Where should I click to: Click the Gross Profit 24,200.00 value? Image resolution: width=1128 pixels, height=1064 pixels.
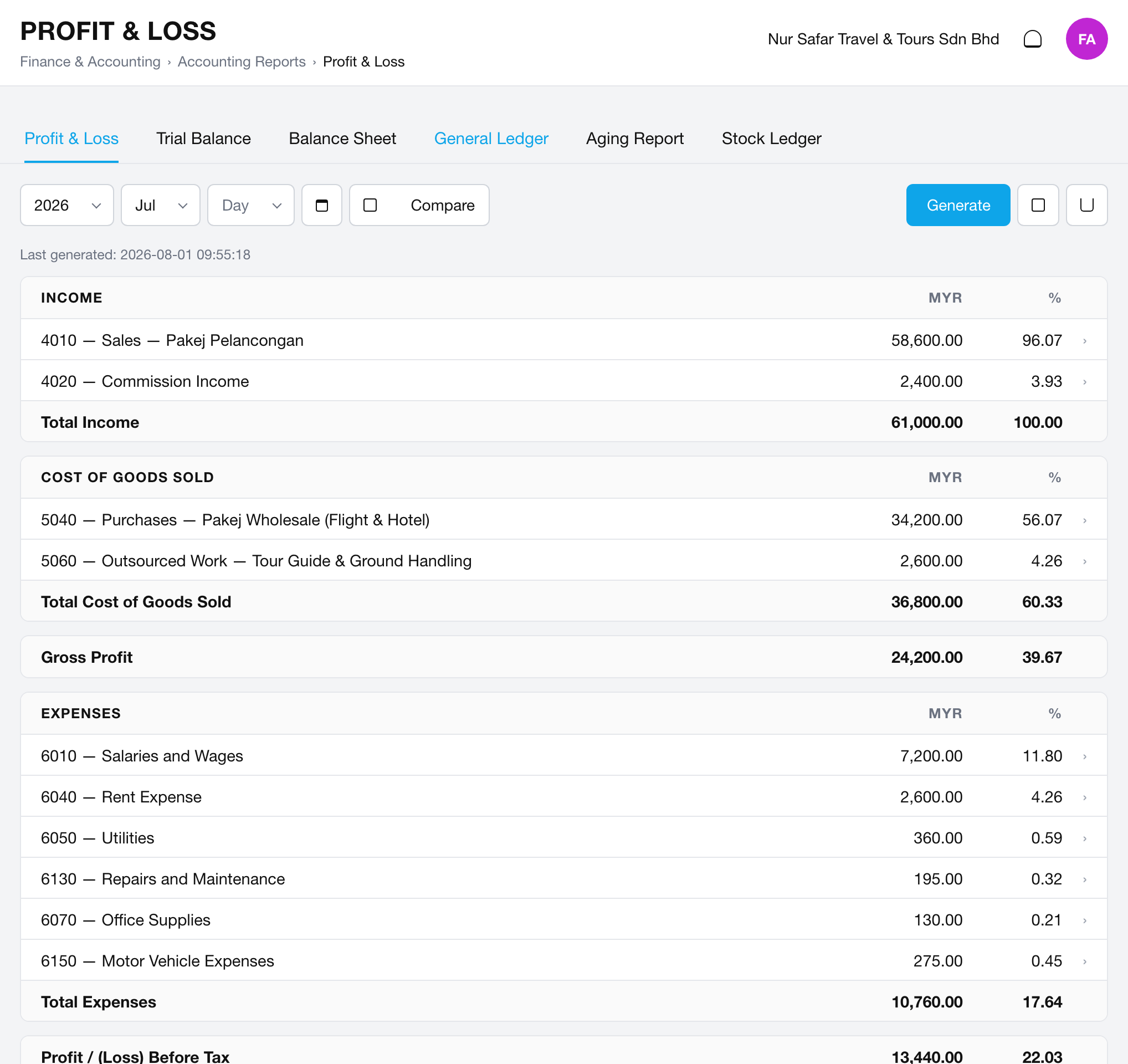pos(926,657)
